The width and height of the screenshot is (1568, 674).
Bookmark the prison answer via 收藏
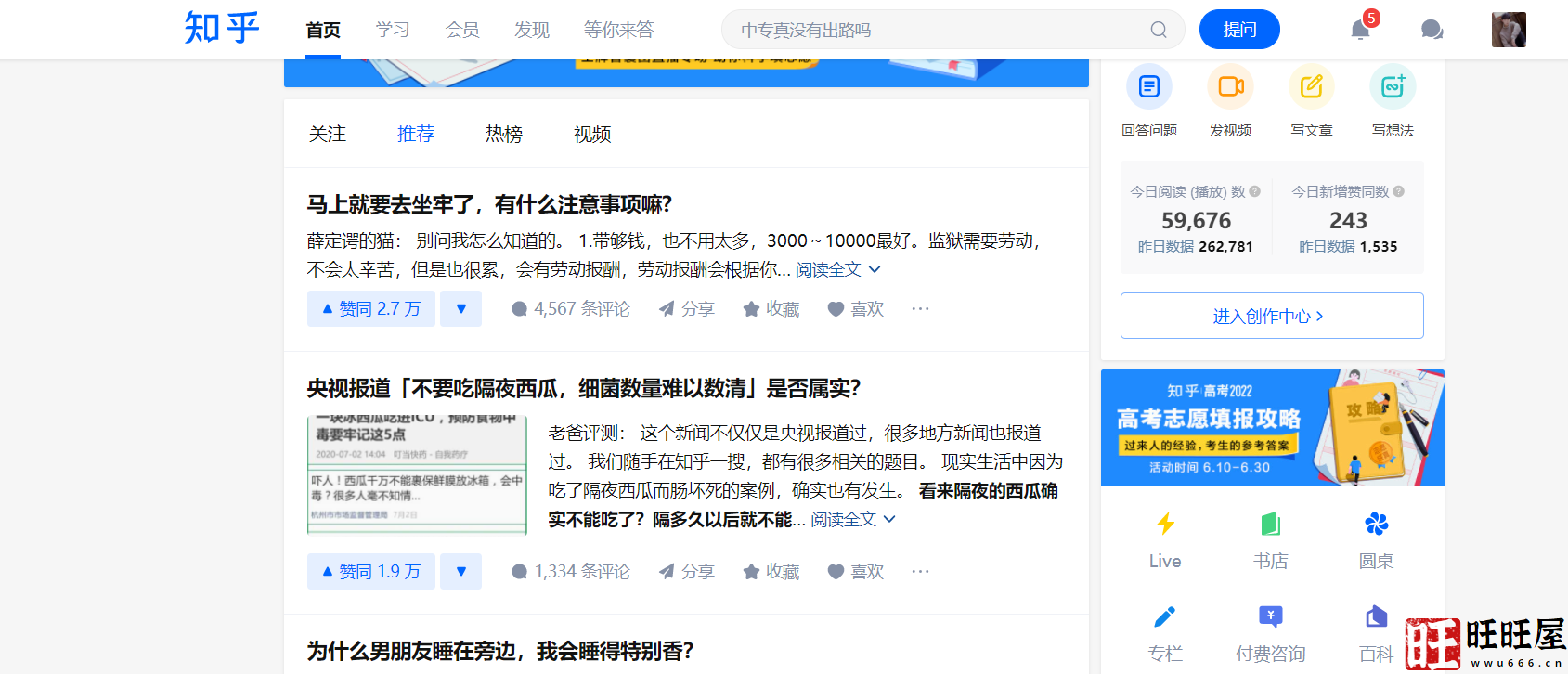[x=771, y=309]
